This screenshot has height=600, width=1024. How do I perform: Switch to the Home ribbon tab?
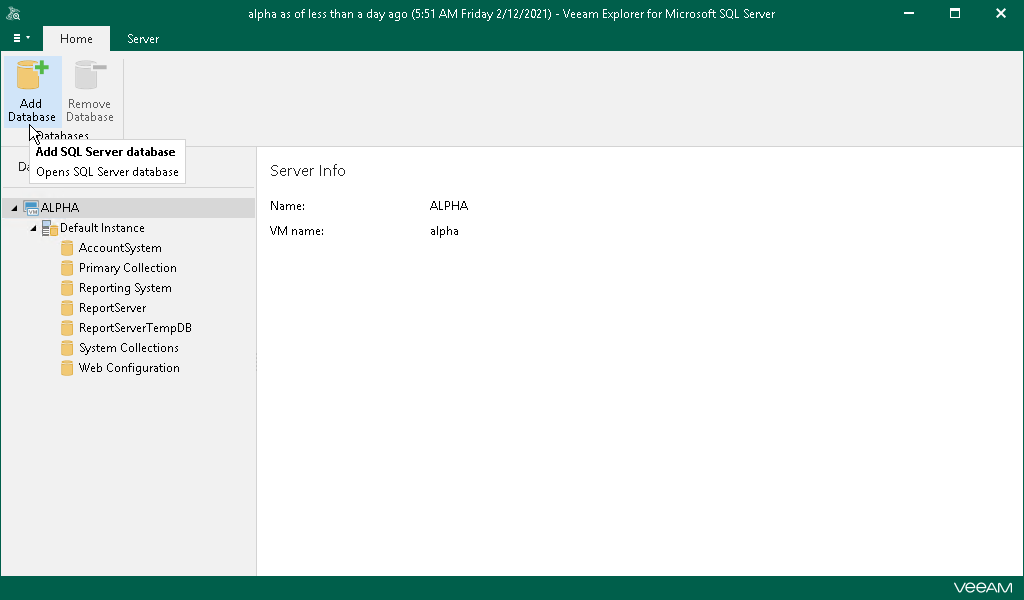(x=76, y=39)
